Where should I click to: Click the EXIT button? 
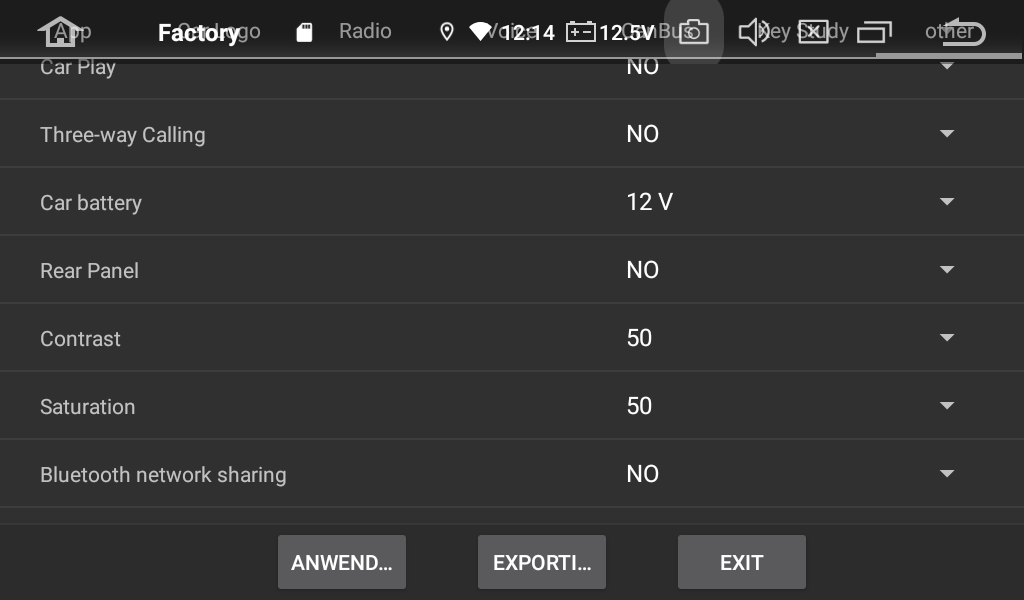741,562
